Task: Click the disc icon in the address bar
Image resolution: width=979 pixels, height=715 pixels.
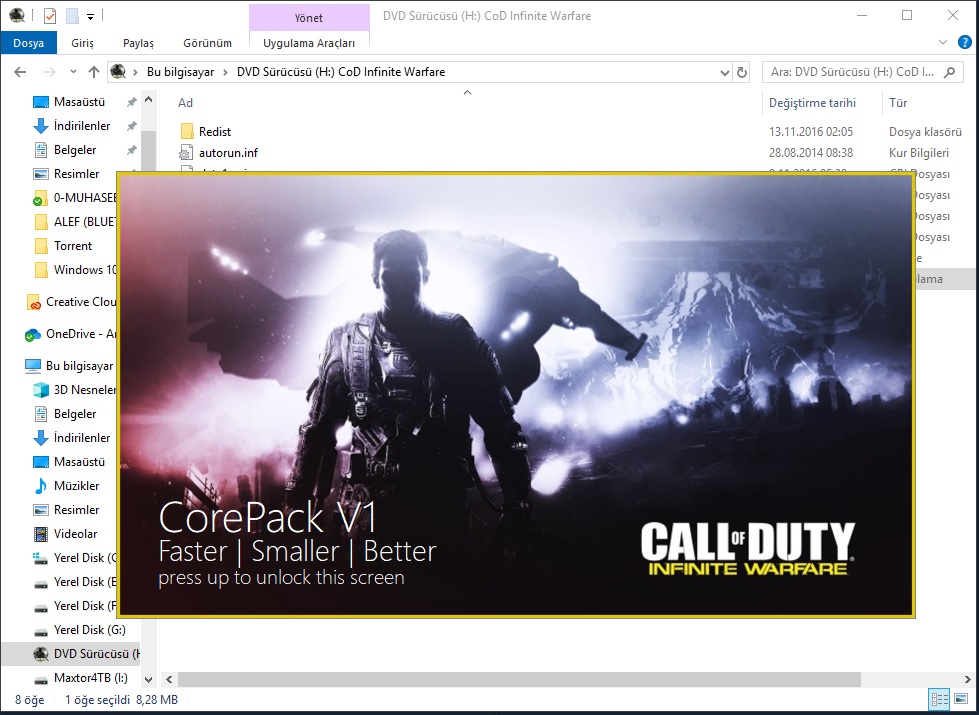Action: coord(118,72)
